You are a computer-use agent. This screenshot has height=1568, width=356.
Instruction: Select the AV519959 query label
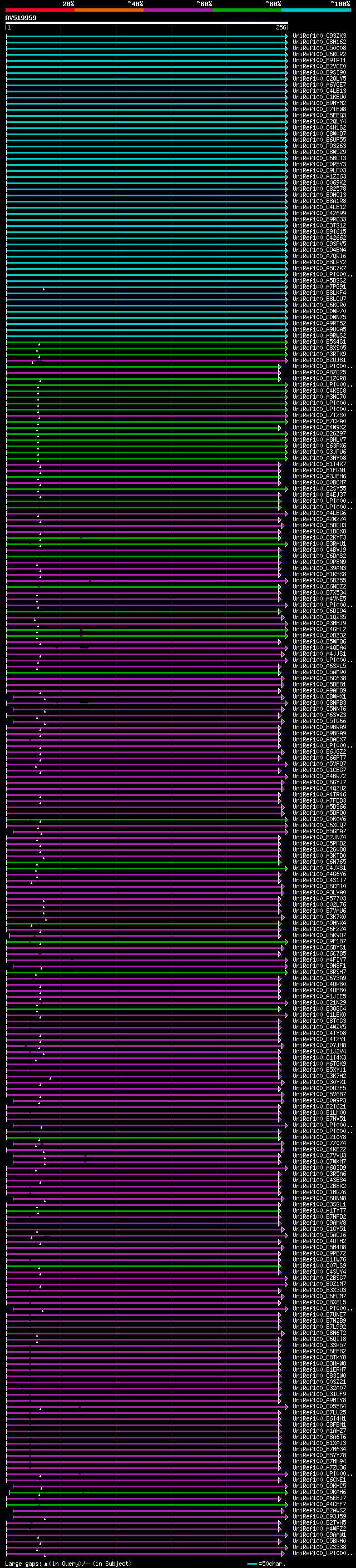[x=21, y=18]
